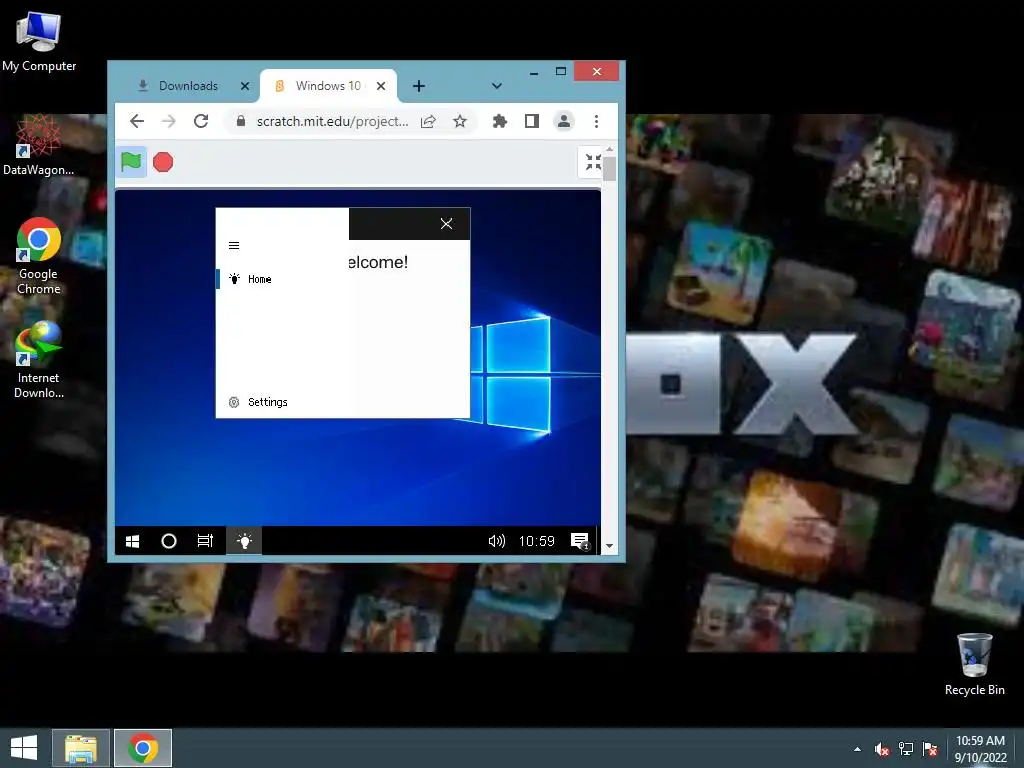Click simulated Cortana circle icon
The height and width of the screenshot is (768, 1024).
168,541
